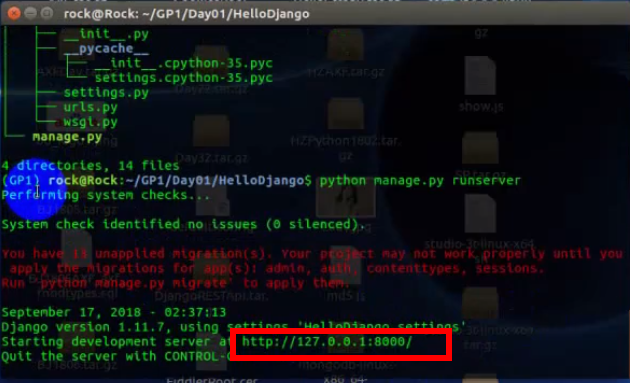
Task: Click the unapplied migration(s) warning line
Action: (x=312, y=254)
